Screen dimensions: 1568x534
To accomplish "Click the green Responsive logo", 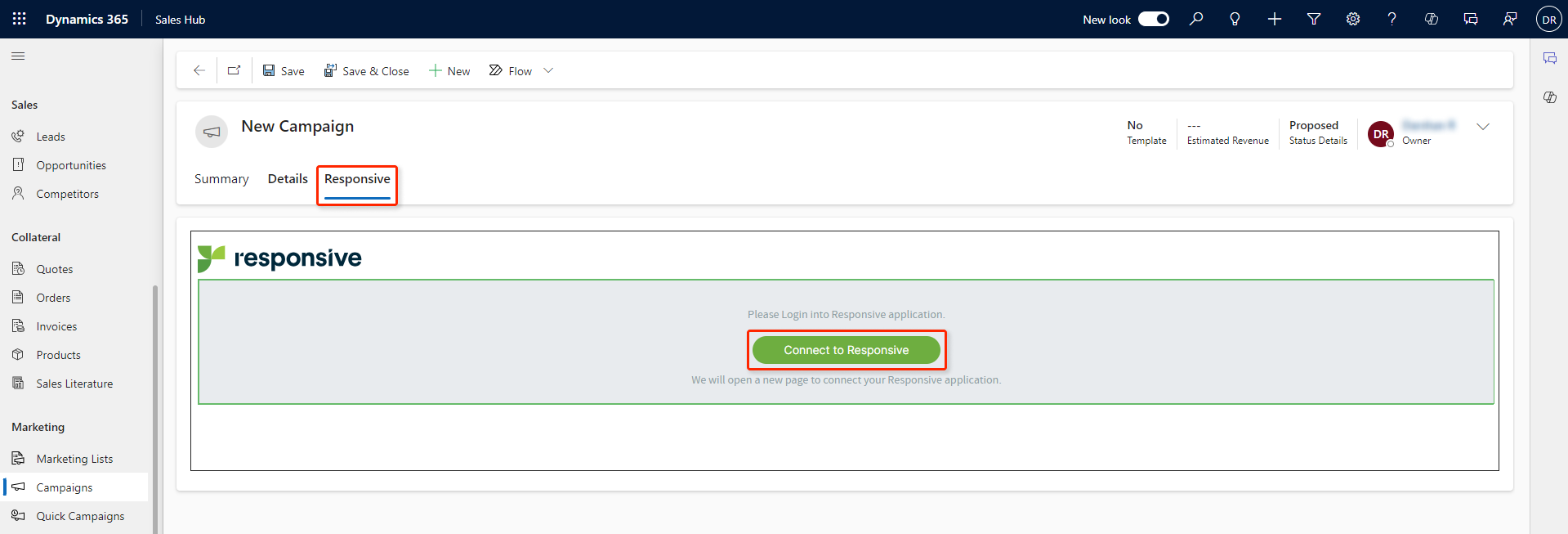I will (279, 258).
